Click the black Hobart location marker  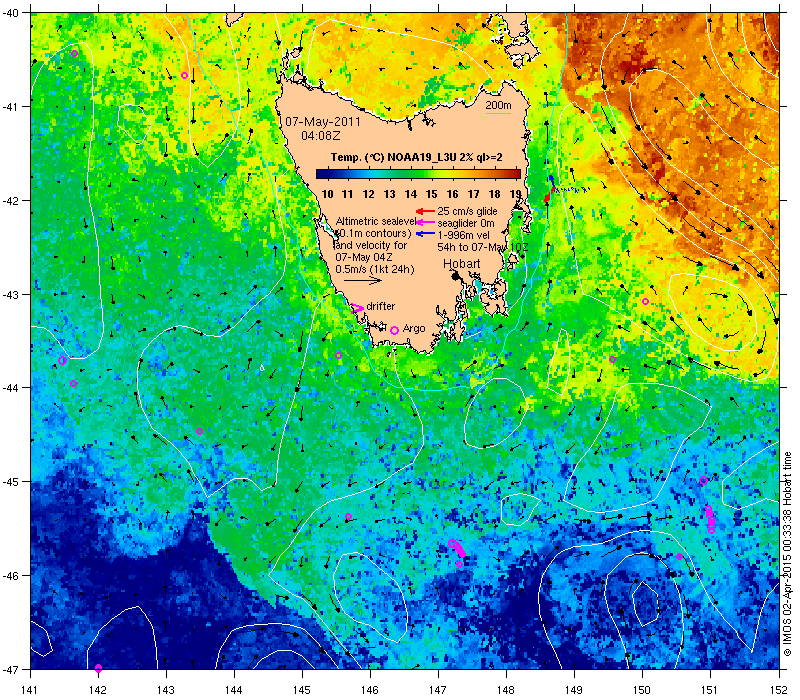[456, 276]
